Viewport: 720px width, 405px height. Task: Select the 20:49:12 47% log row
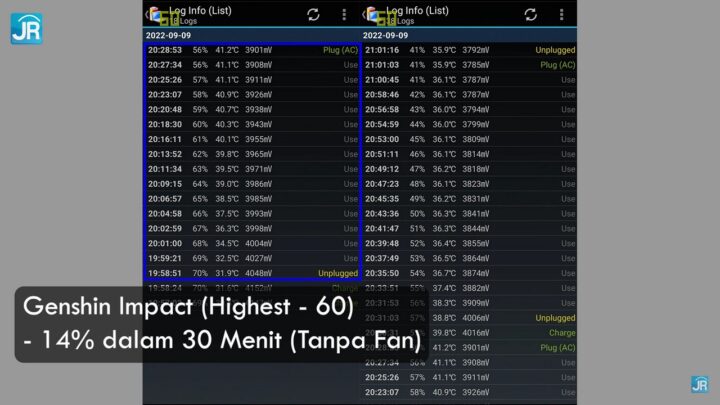[x=469, y=169]
